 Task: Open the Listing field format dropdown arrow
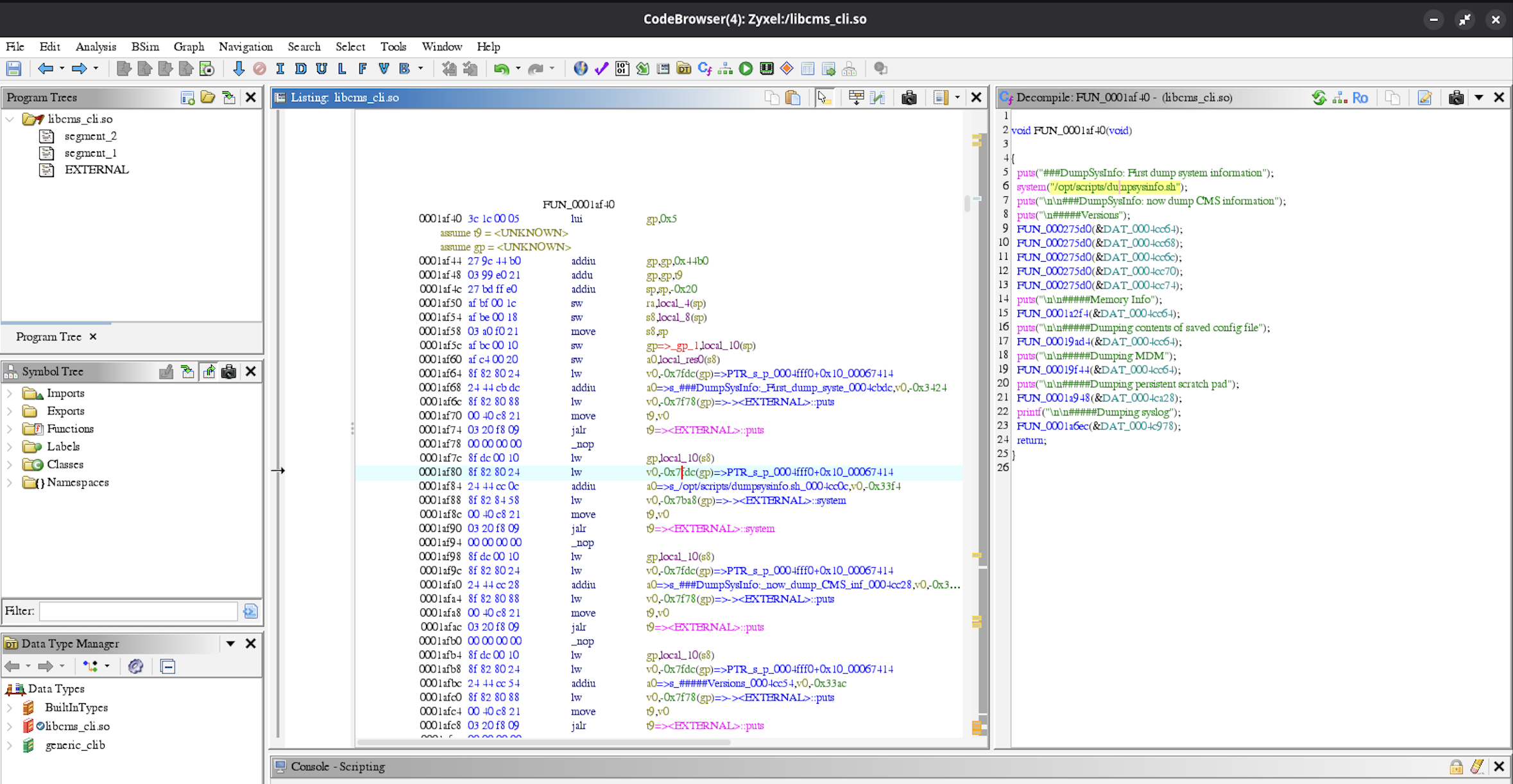[x=957, y=98]
